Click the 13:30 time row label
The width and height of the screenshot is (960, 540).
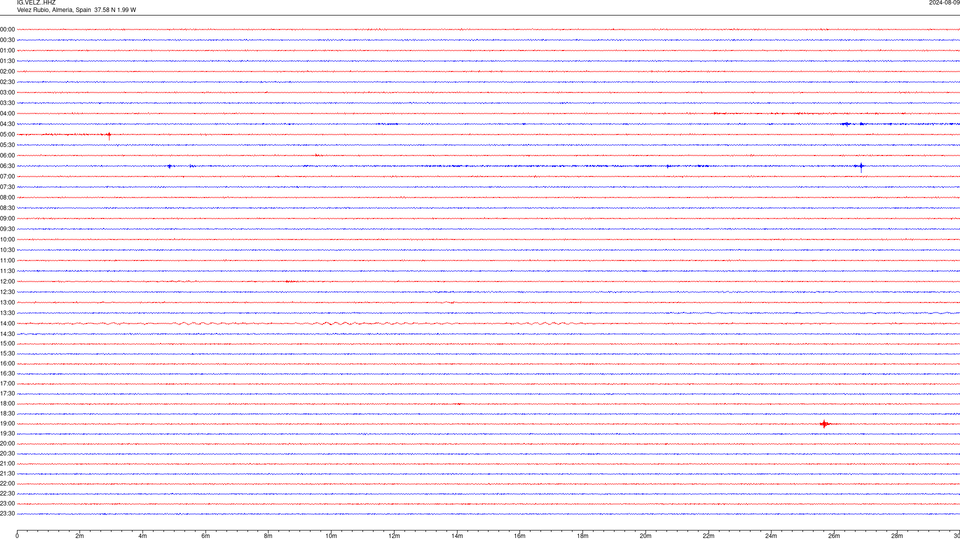pyautogui.click(x=7, y=313)
